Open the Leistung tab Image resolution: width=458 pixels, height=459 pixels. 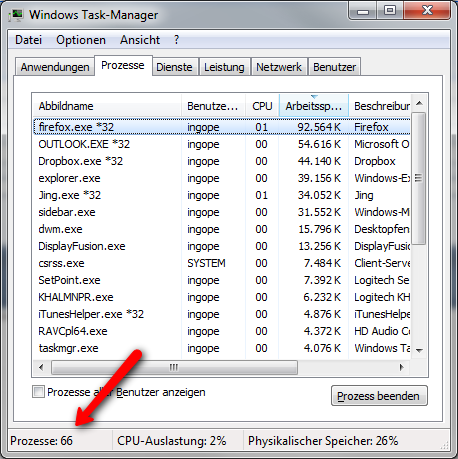224,67
